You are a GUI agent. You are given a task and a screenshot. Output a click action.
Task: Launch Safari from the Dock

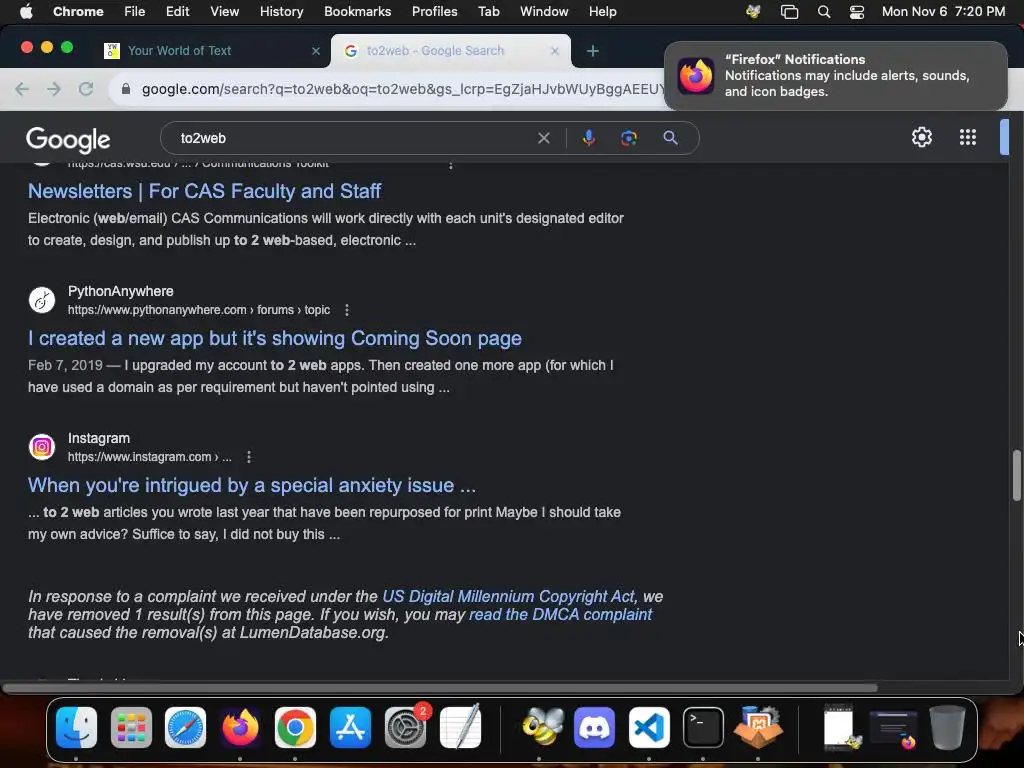pos(185,727)
